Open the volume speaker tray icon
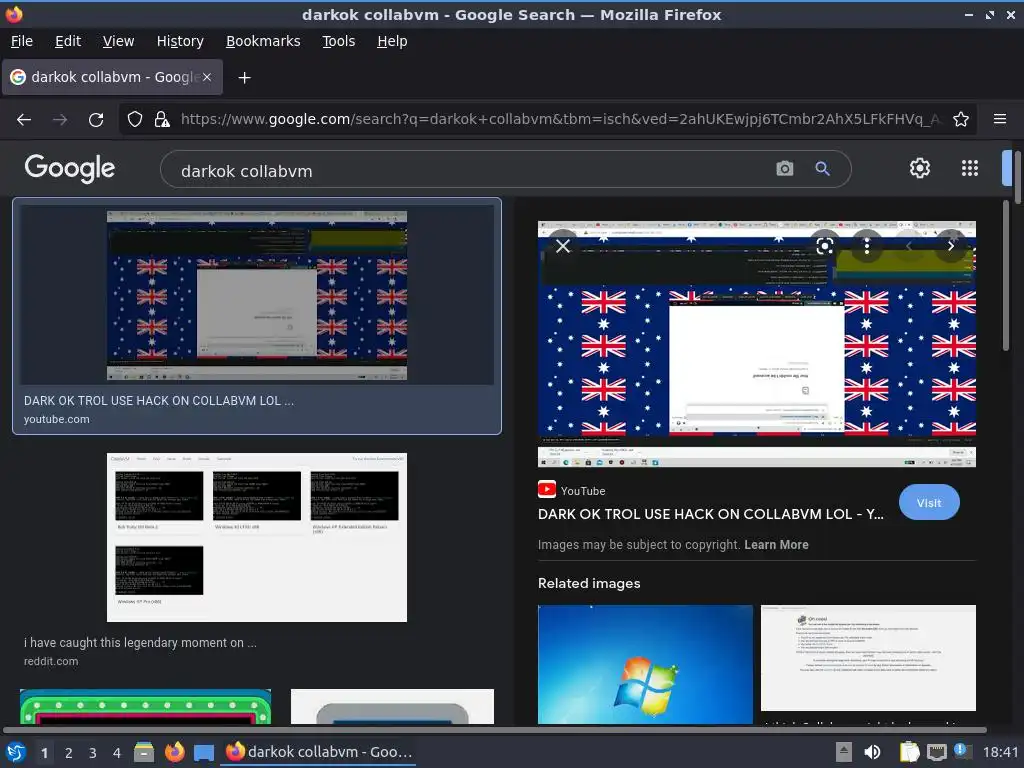Screen dimensions: 1024x768 tap(872, 752)
